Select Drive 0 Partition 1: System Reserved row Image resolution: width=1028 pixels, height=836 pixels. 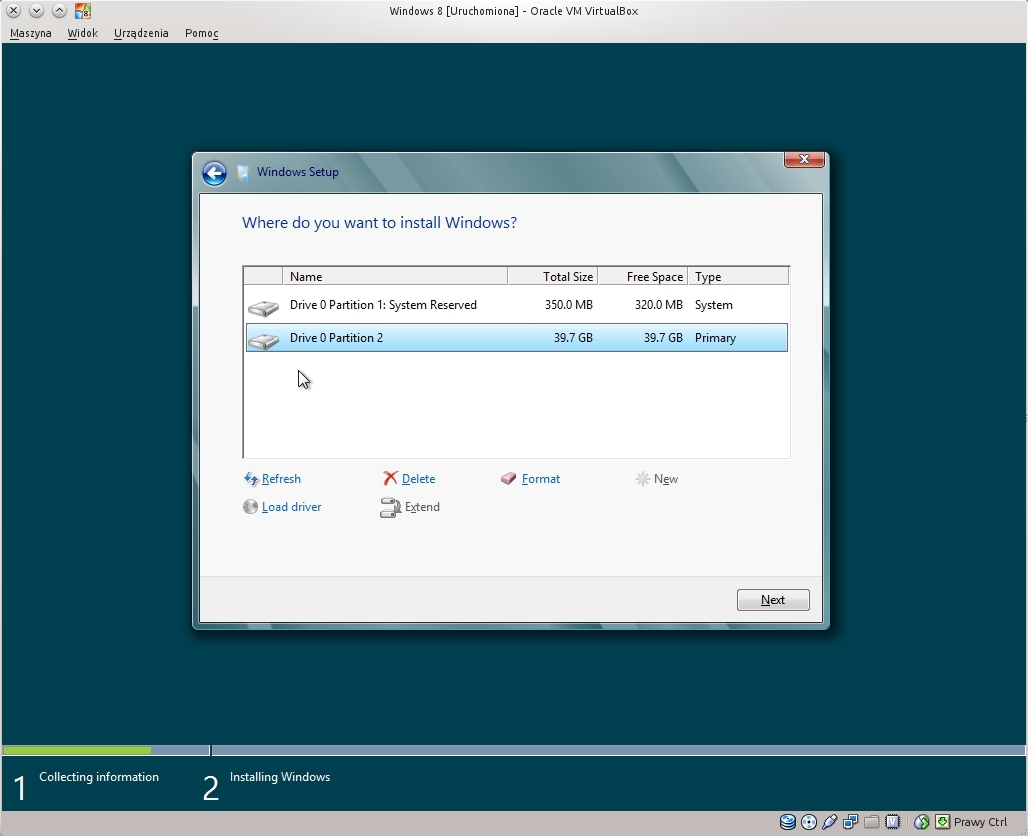517,305
